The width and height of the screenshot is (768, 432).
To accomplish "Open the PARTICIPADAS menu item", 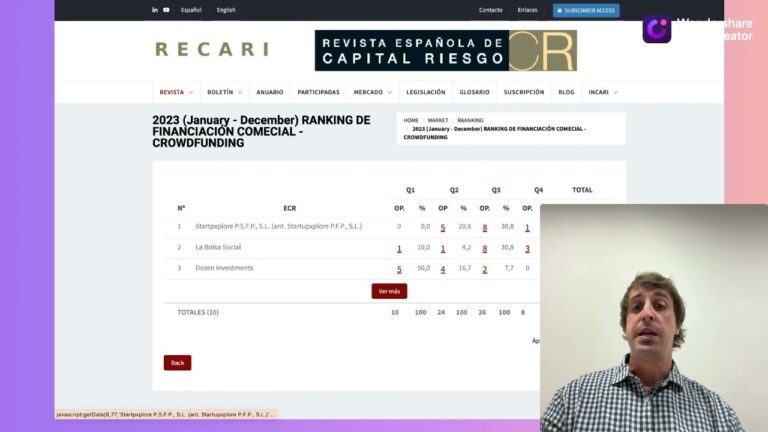I will (318, 92).
